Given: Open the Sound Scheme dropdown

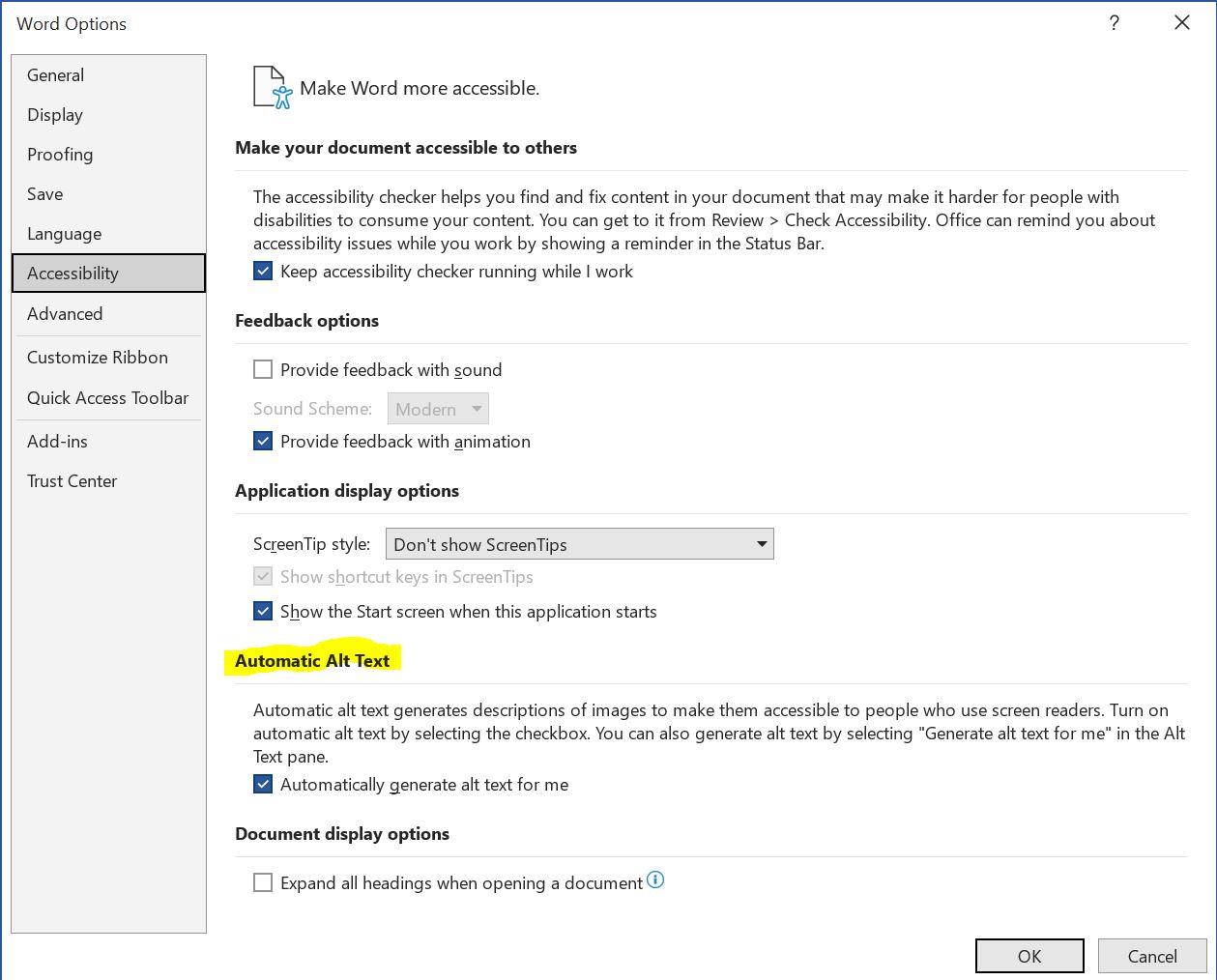Looking at the screenshot, I should [478, 408].
